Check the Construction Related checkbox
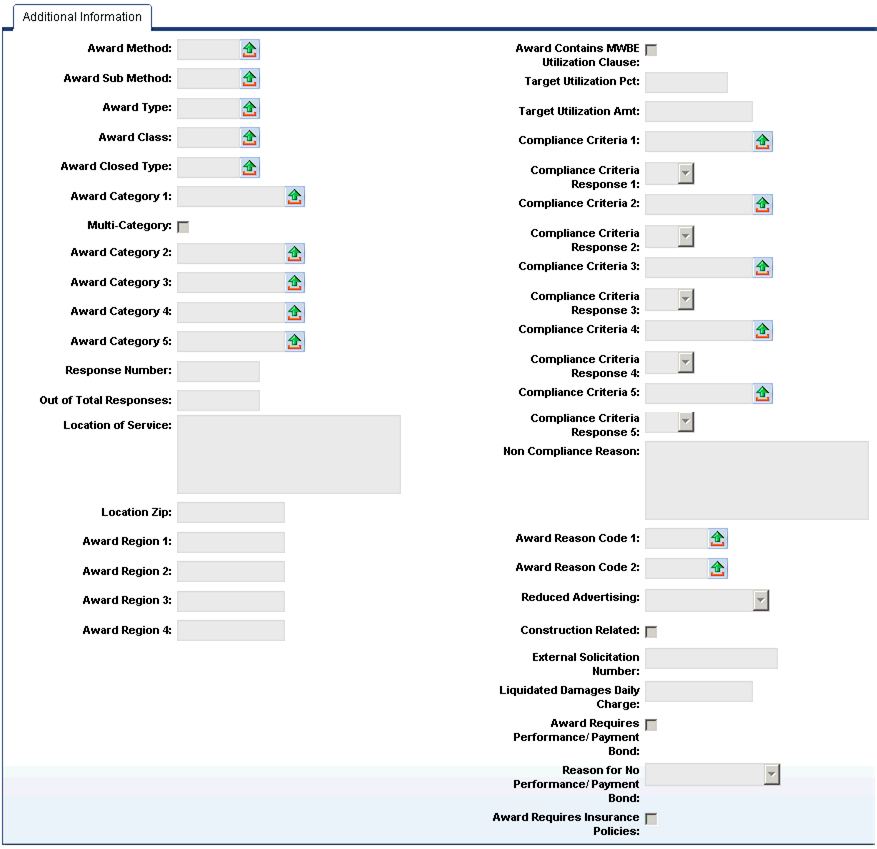This screenshot has width=877, height=849. tap(651, 631)
